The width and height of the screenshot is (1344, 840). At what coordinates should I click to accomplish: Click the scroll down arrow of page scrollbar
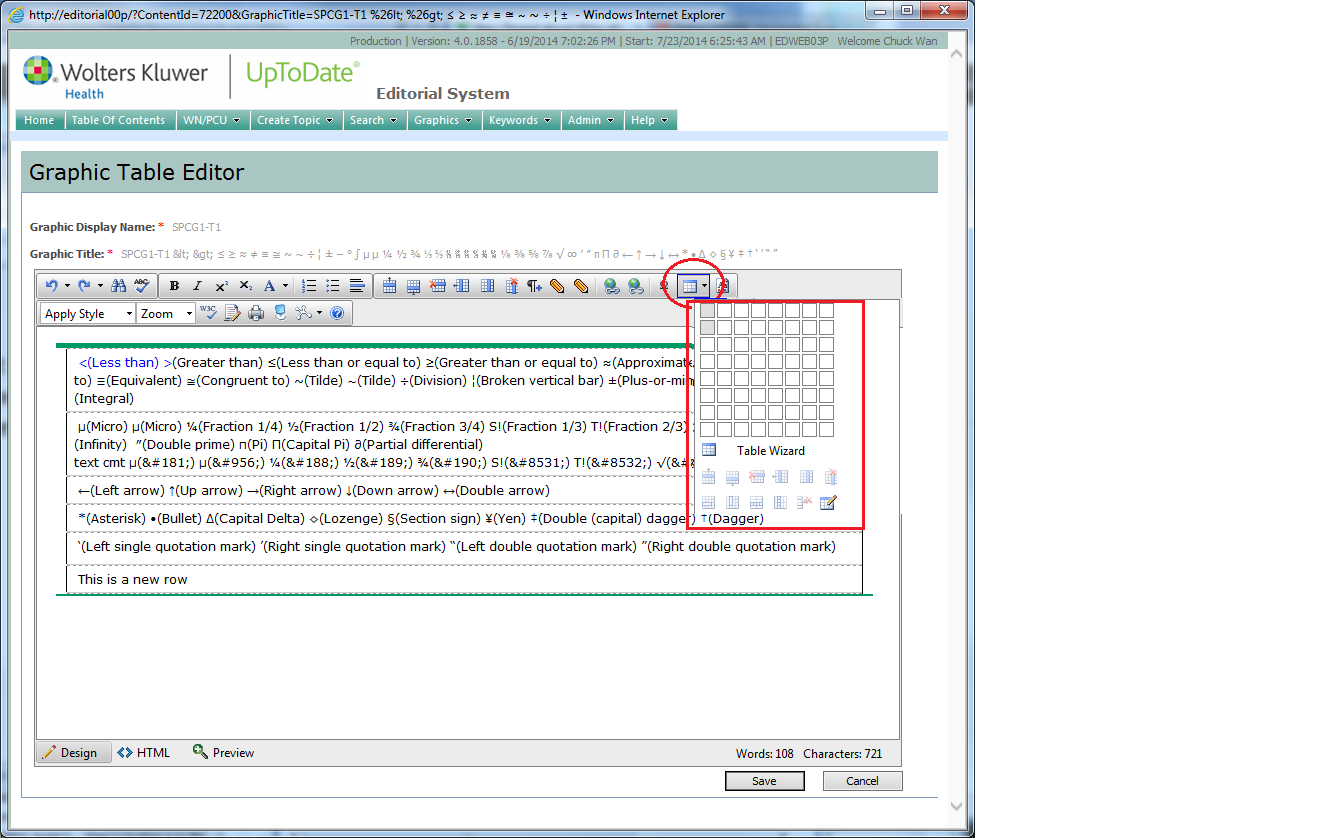pyautogui.click(x=956, y=805)
